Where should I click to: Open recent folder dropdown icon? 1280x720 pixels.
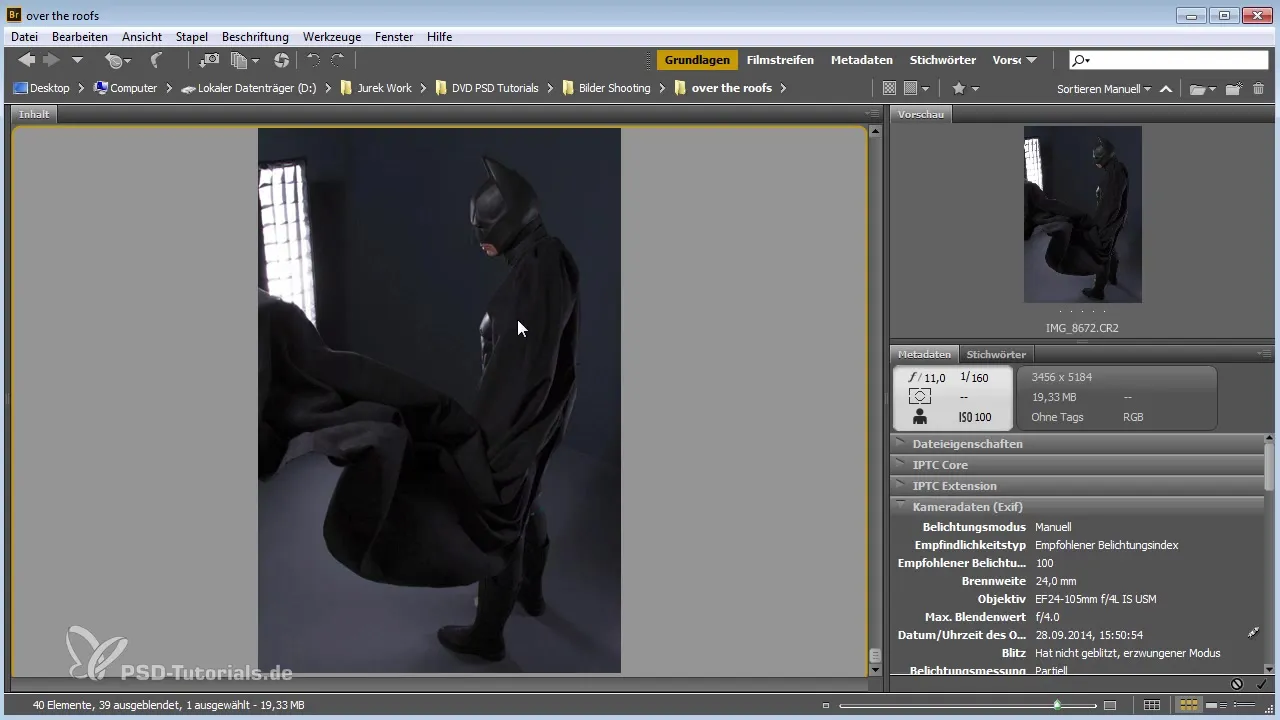pyautogui.click(x=1202, y=89)
